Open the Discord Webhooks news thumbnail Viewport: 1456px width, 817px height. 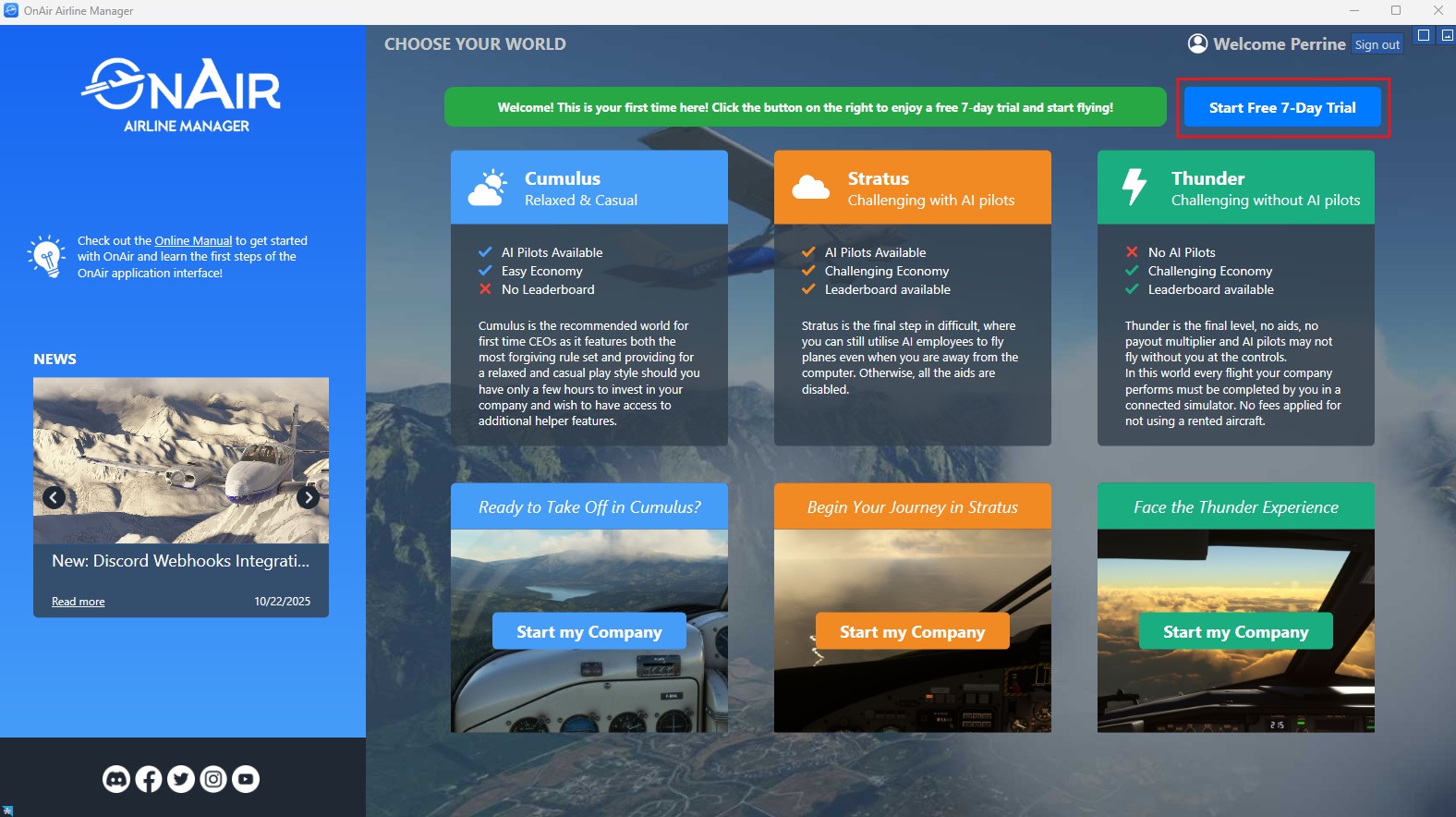(x=181, y=444)
